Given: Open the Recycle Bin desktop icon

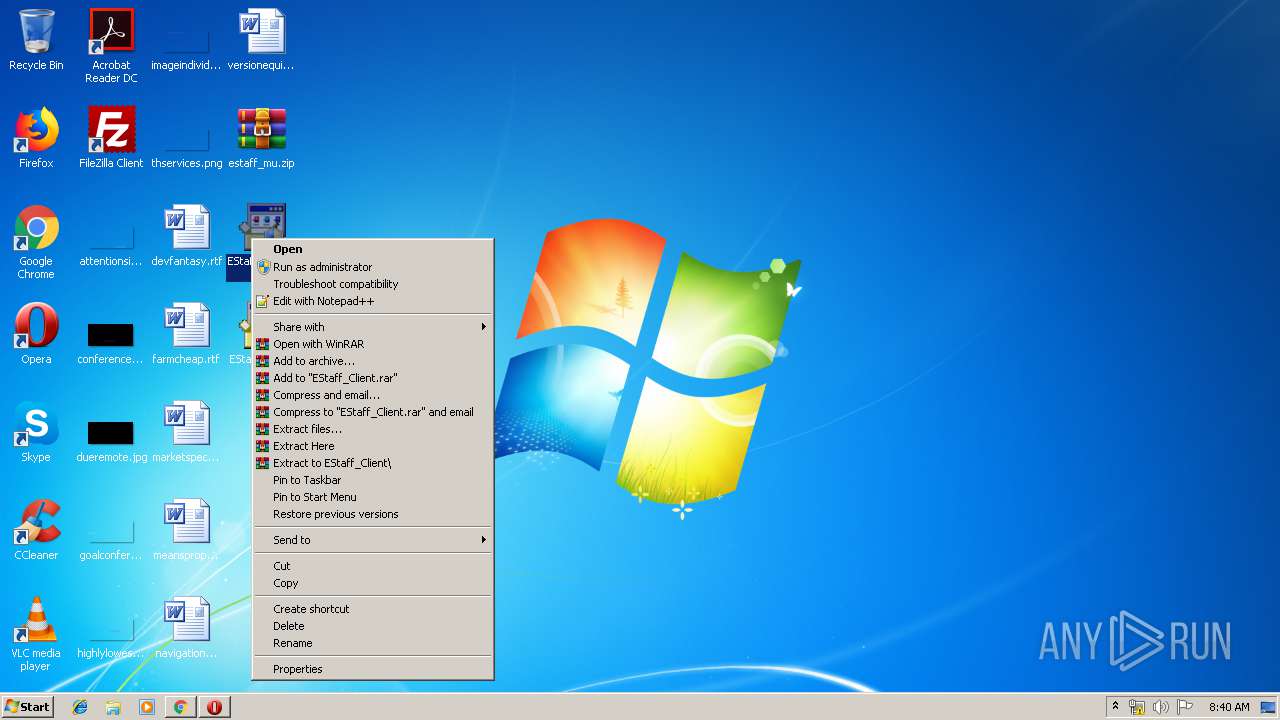Looking at the screenshot, I should (x=36, y=40).
